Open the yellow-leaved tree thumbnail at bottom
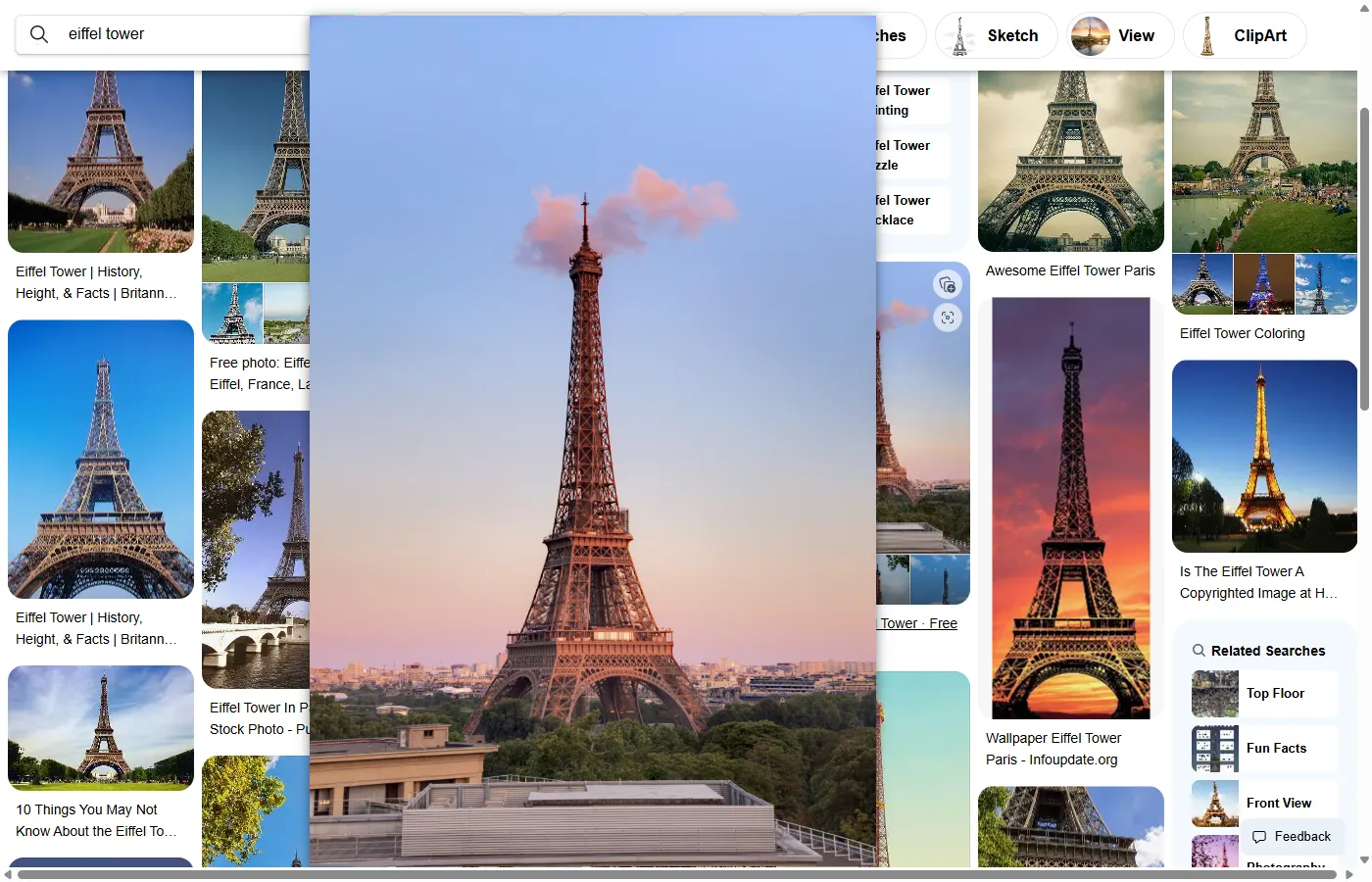The image size is (1372, 882). click(x=256, y=811)
